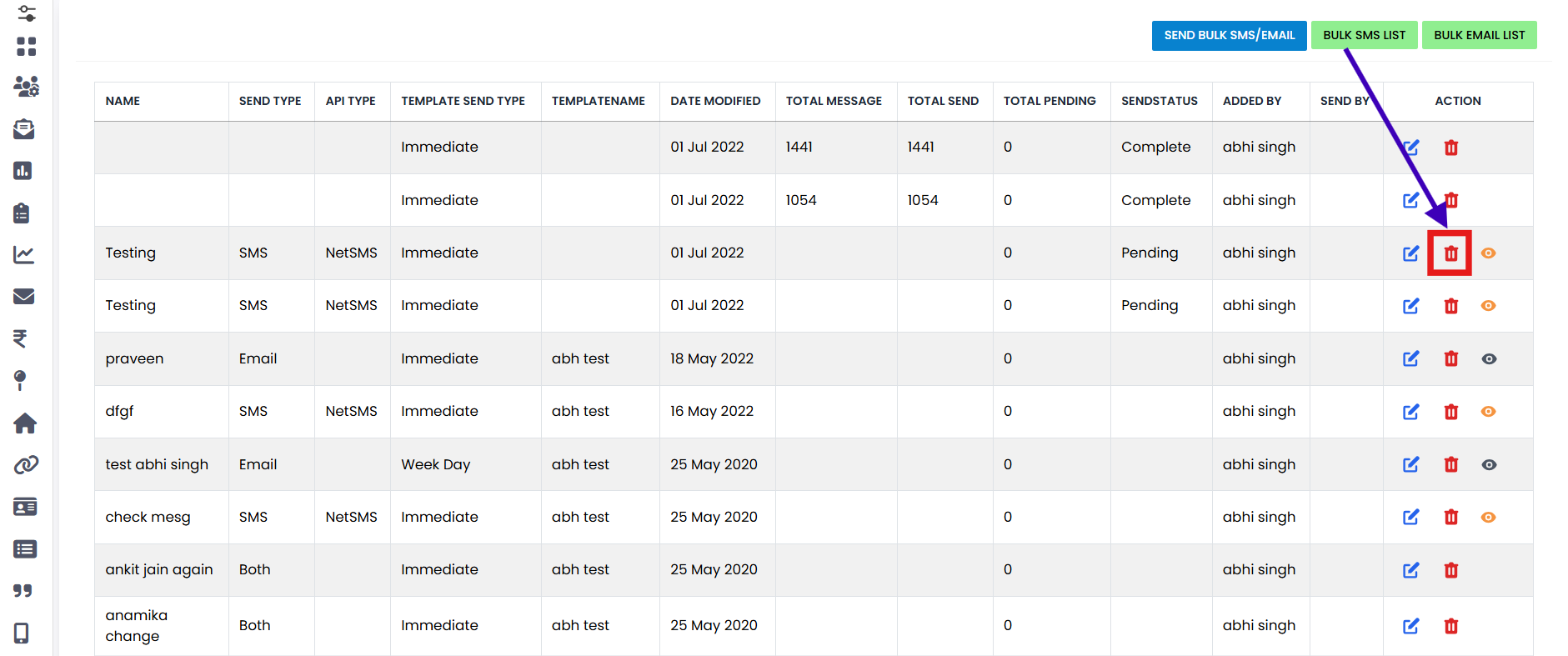Open the line chart sidebar icon
The height and width of the screenshot is (656, 1568).
(24, 255)
